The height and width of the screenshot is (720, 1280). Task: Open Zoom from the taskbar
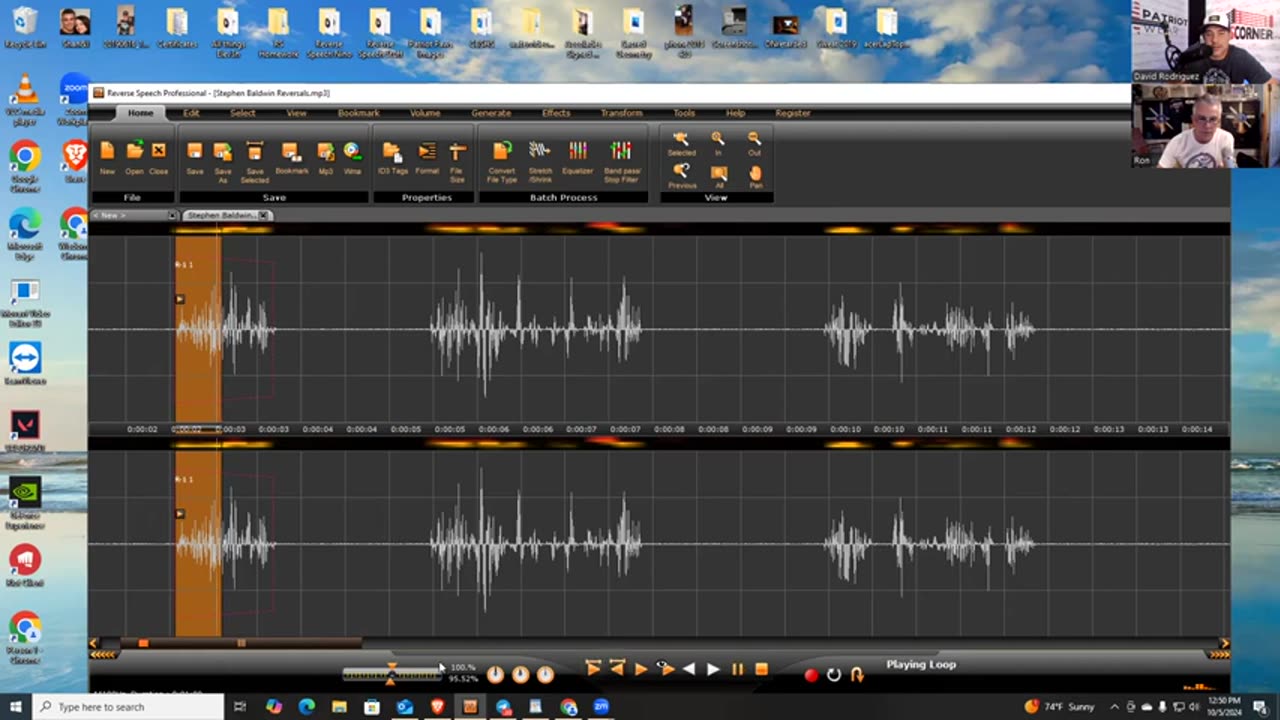tap(601, 707)
